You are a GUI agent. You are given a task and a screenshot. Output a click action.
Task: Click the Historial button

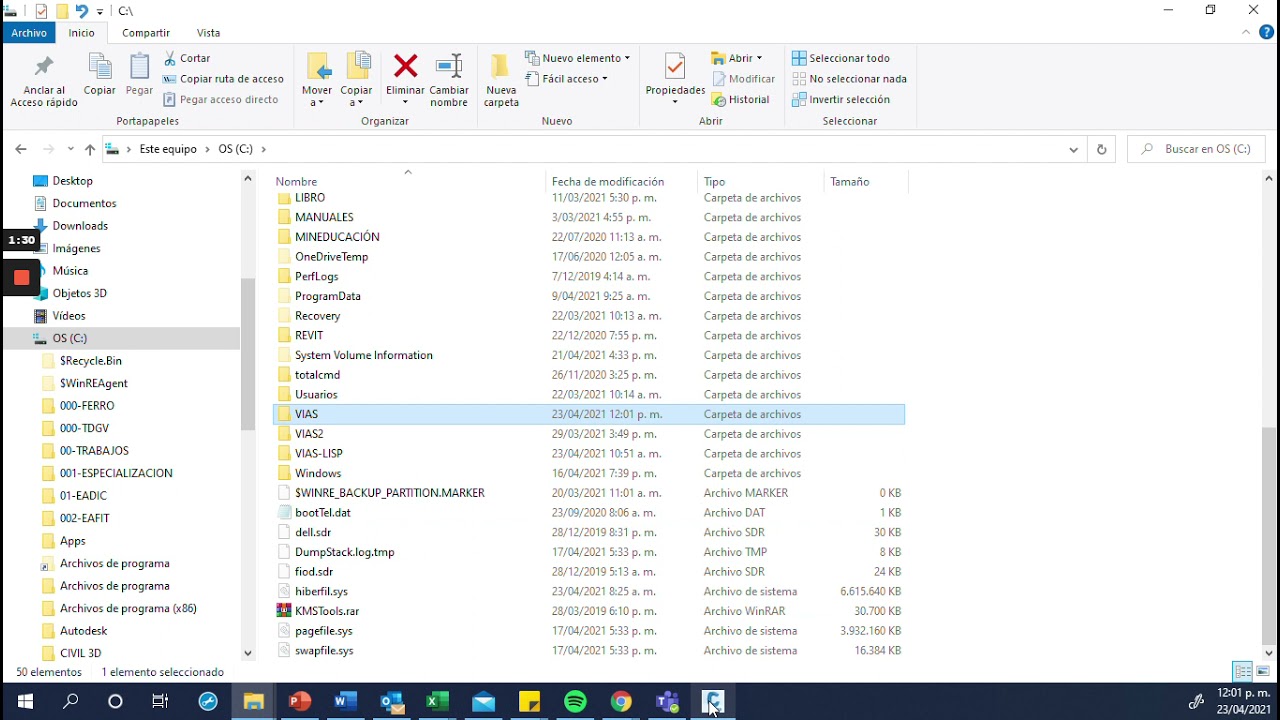pyautogui.click(x=741, y=99)
